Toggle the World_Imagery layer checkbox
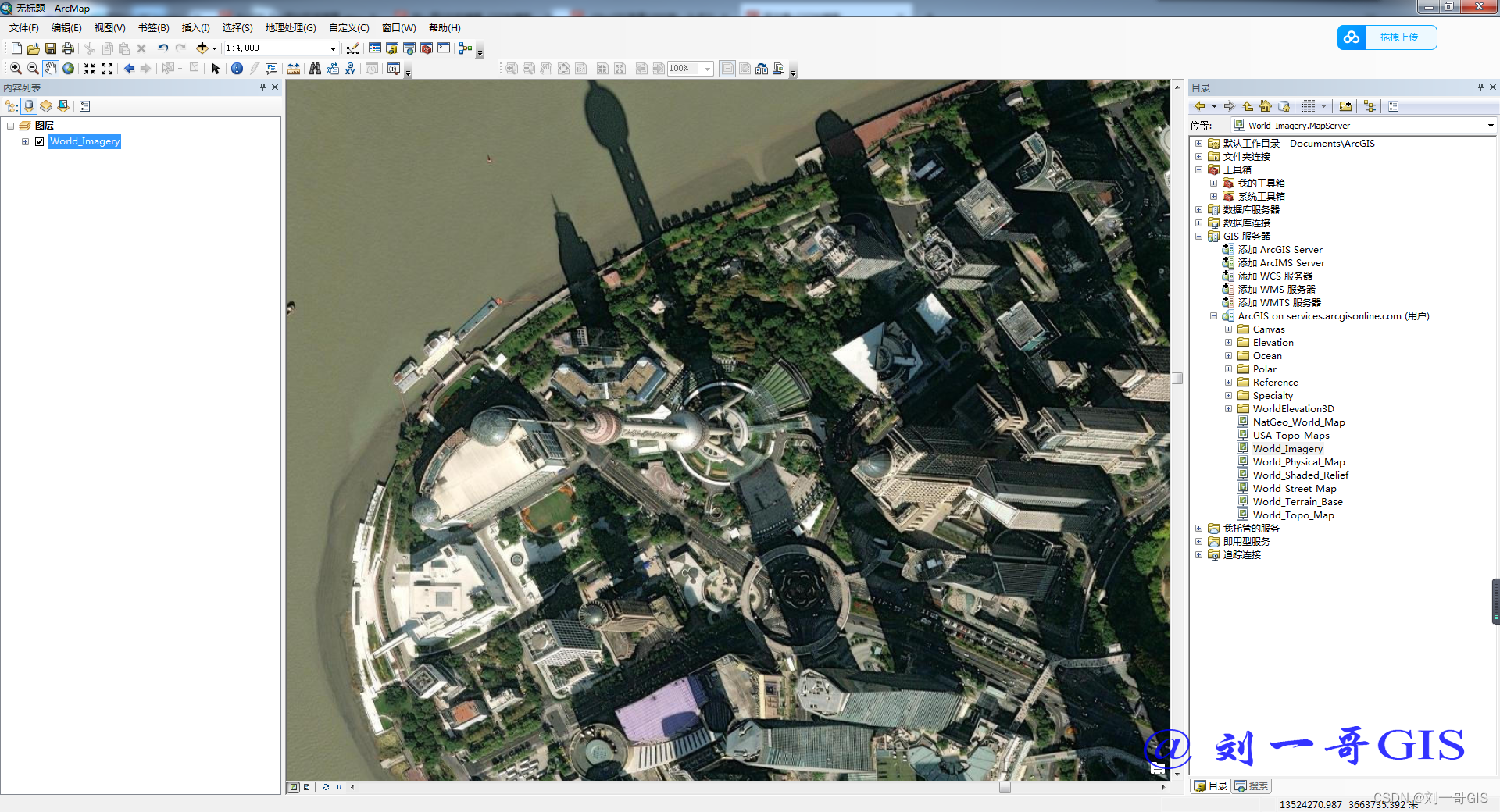 (39, 141)
